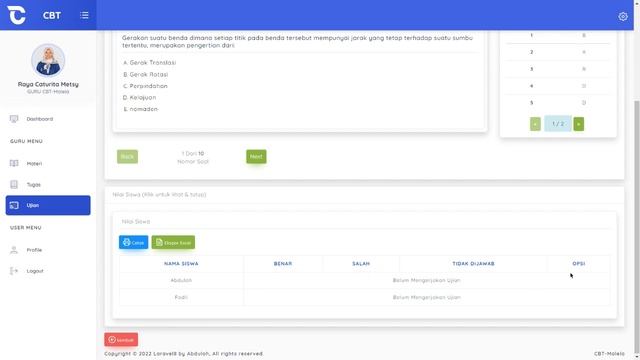Click the CBT brand title text
640x360 pixels.
pyautogui.click(x=52, y=15)
